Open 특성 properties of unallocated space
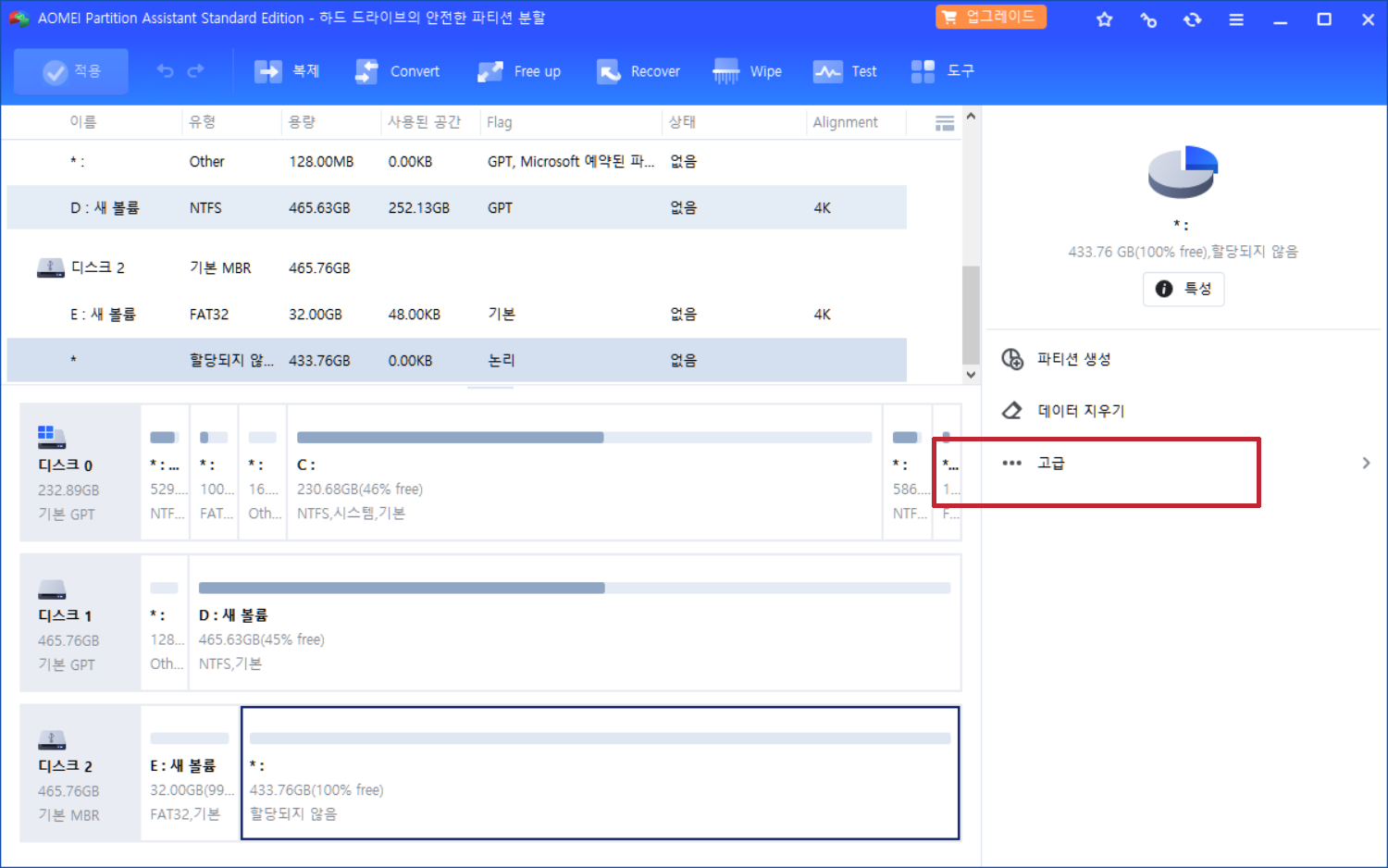 coord(1184,289)
